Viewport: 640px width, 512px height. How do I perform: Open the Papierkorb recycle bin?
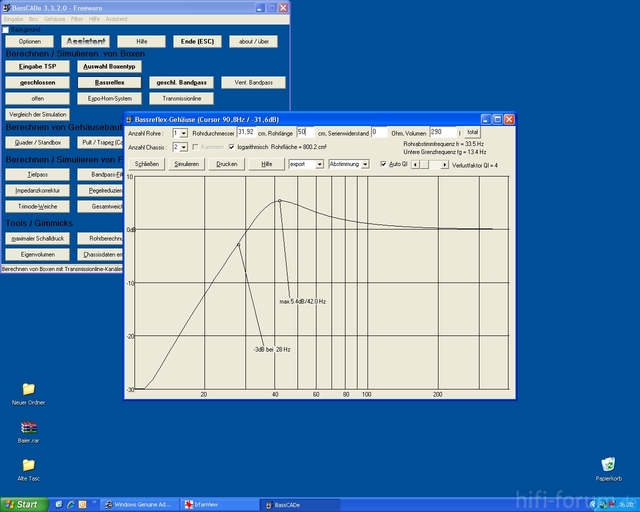(x=608, y=465)
